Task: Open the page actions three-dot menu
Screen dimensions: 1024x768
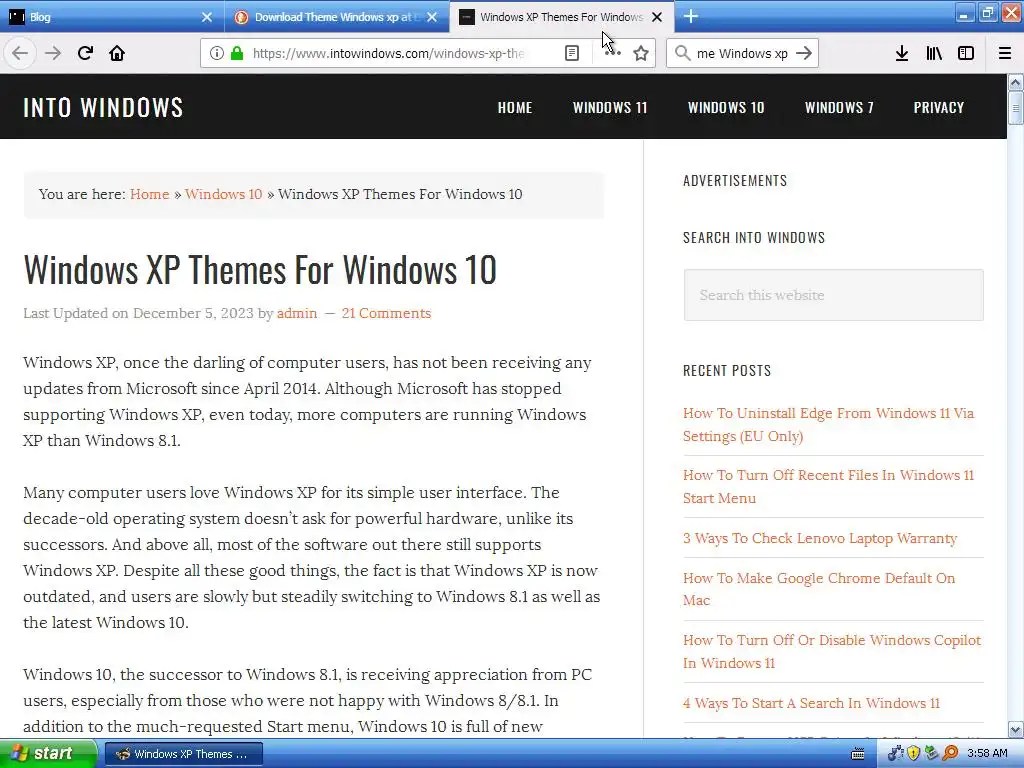Action: (612, 53)
